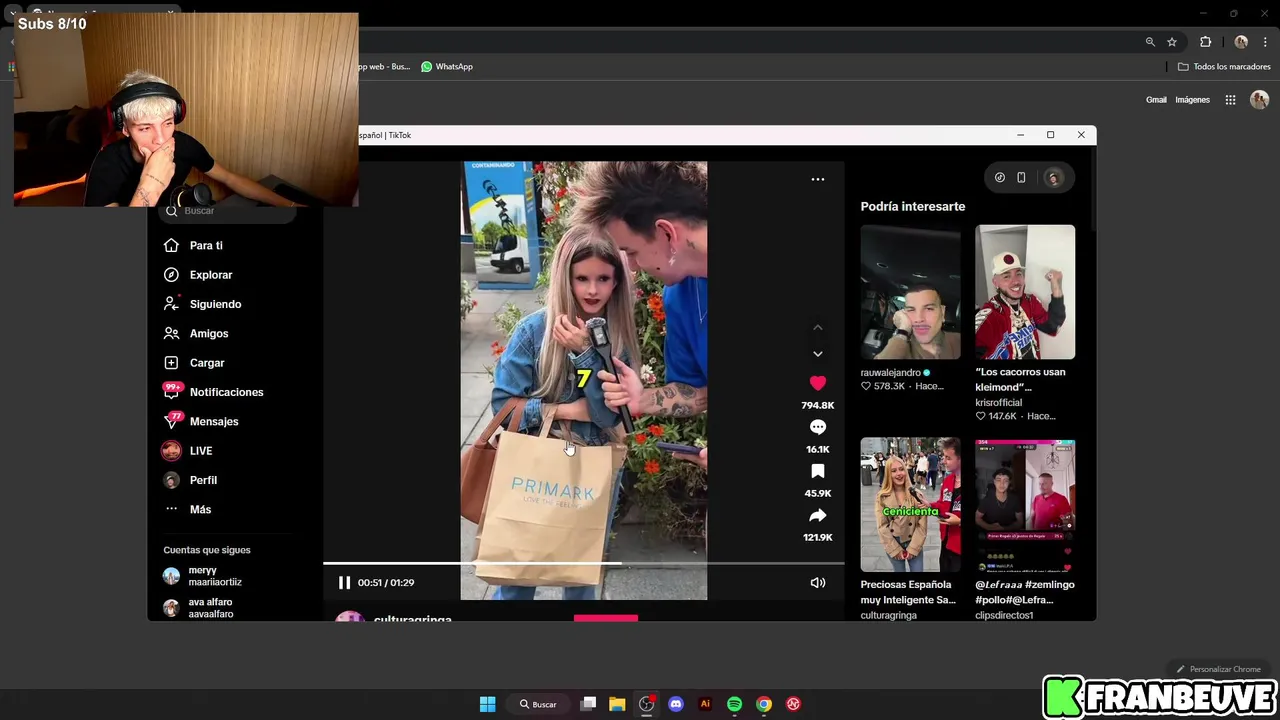1280x720 pixels.
Task: Click the taskbar Buscar search box
Action: coord(537,704)
